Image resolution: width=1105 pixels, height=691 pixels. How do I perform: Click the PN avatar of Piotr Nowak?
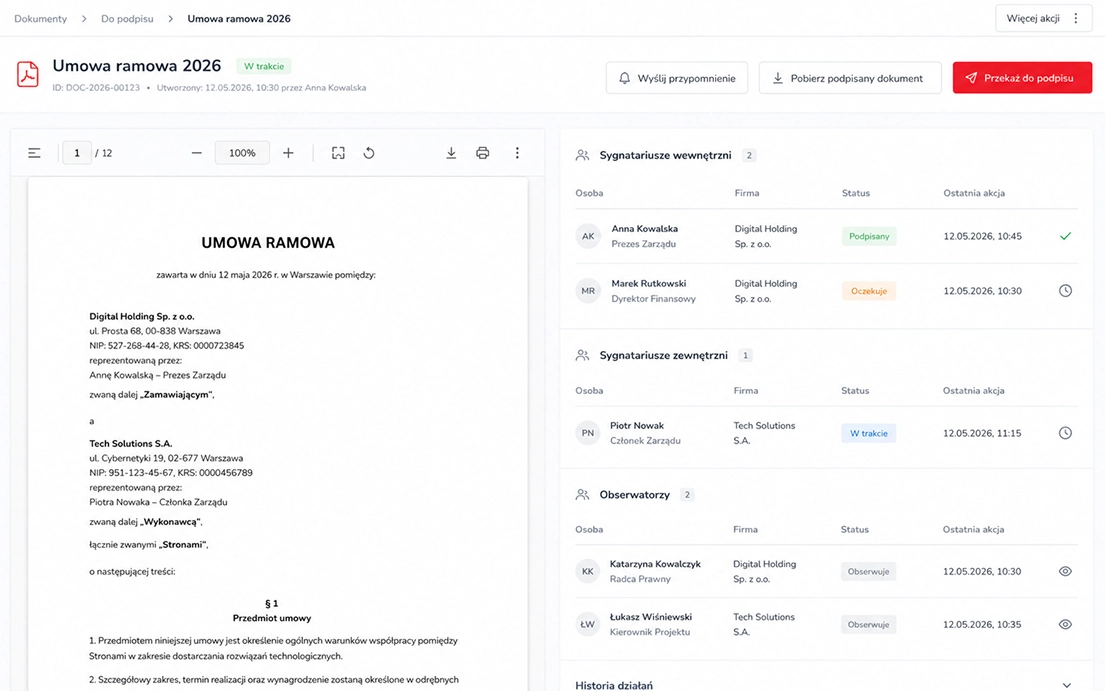(588, 433)
